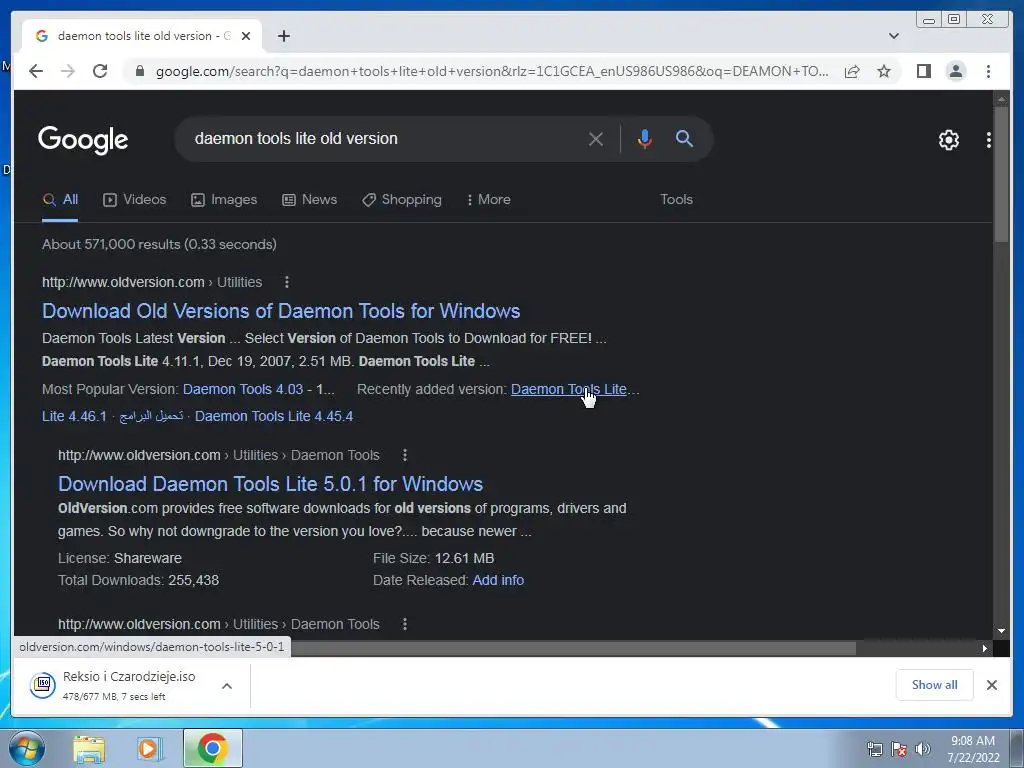Switch to News results tab
This screenshot has width=1024, height=768.
310,200
